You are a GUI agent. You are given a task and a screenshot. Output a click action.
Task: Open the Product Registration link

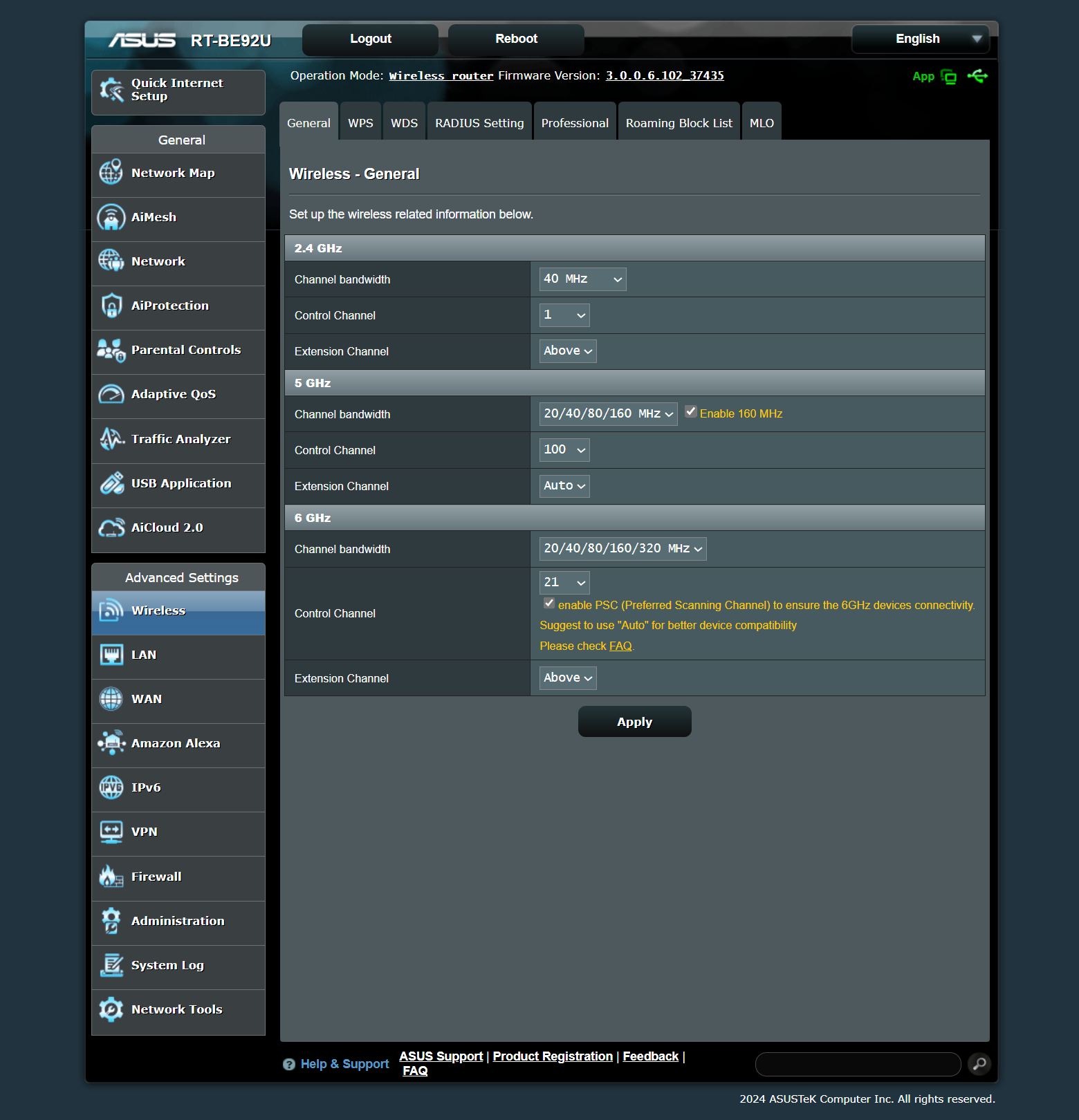[x=553, y=1056]
